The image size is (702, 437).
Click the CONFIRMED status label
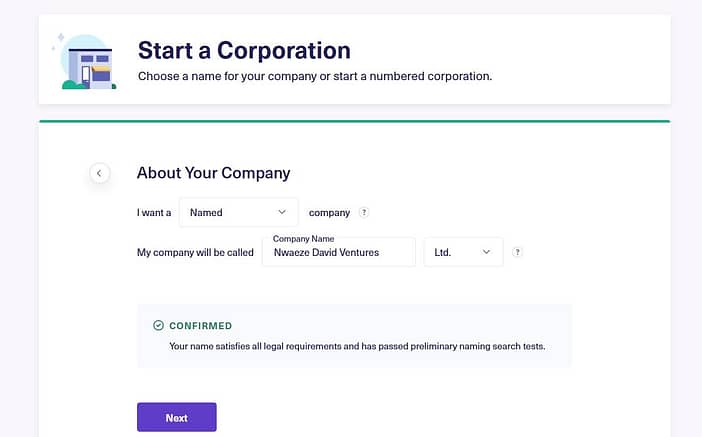pyautogui.click(x=201, y=326)
